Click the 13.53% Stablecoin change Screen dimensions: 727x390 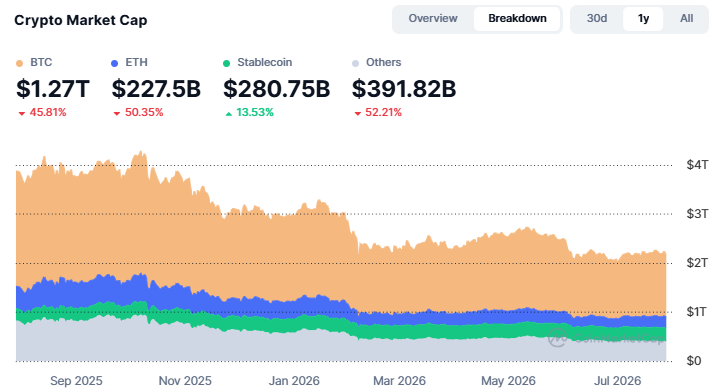[x=255, y=112]
